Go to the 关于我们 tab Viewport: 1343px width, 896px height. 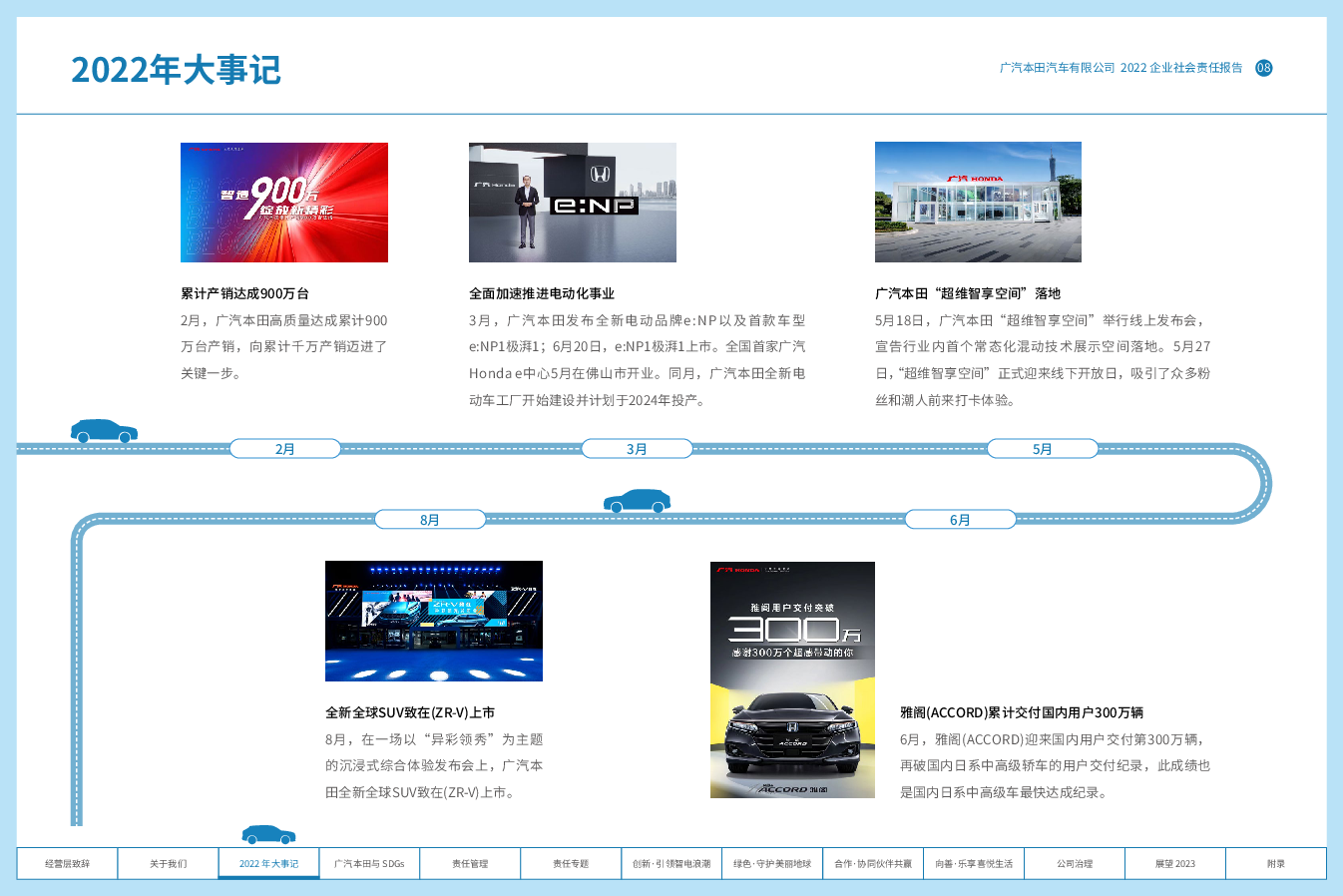click(x=168, y=863)
